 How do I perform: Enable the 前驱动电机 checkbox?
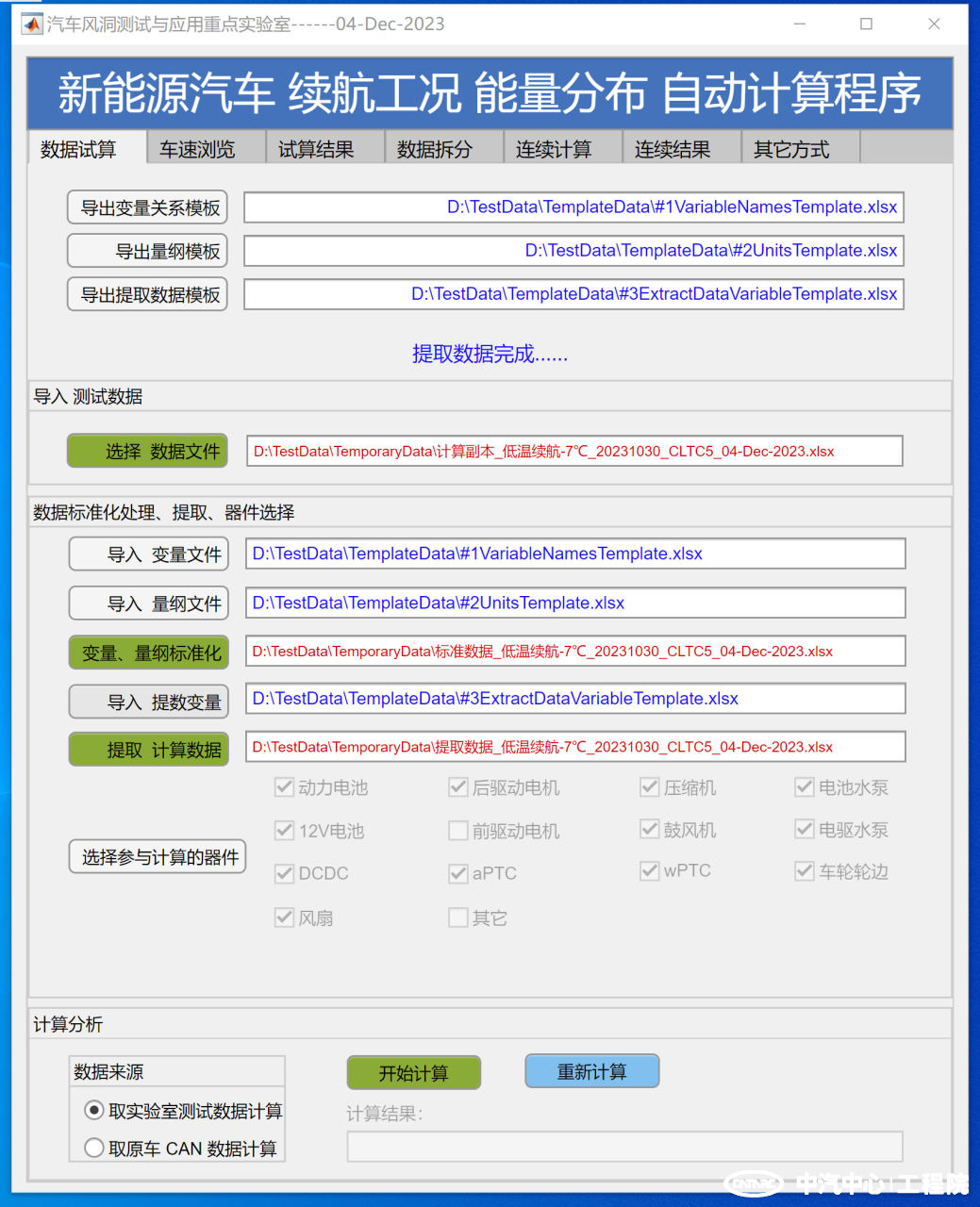pyautogui.click(x=458, y=831)
